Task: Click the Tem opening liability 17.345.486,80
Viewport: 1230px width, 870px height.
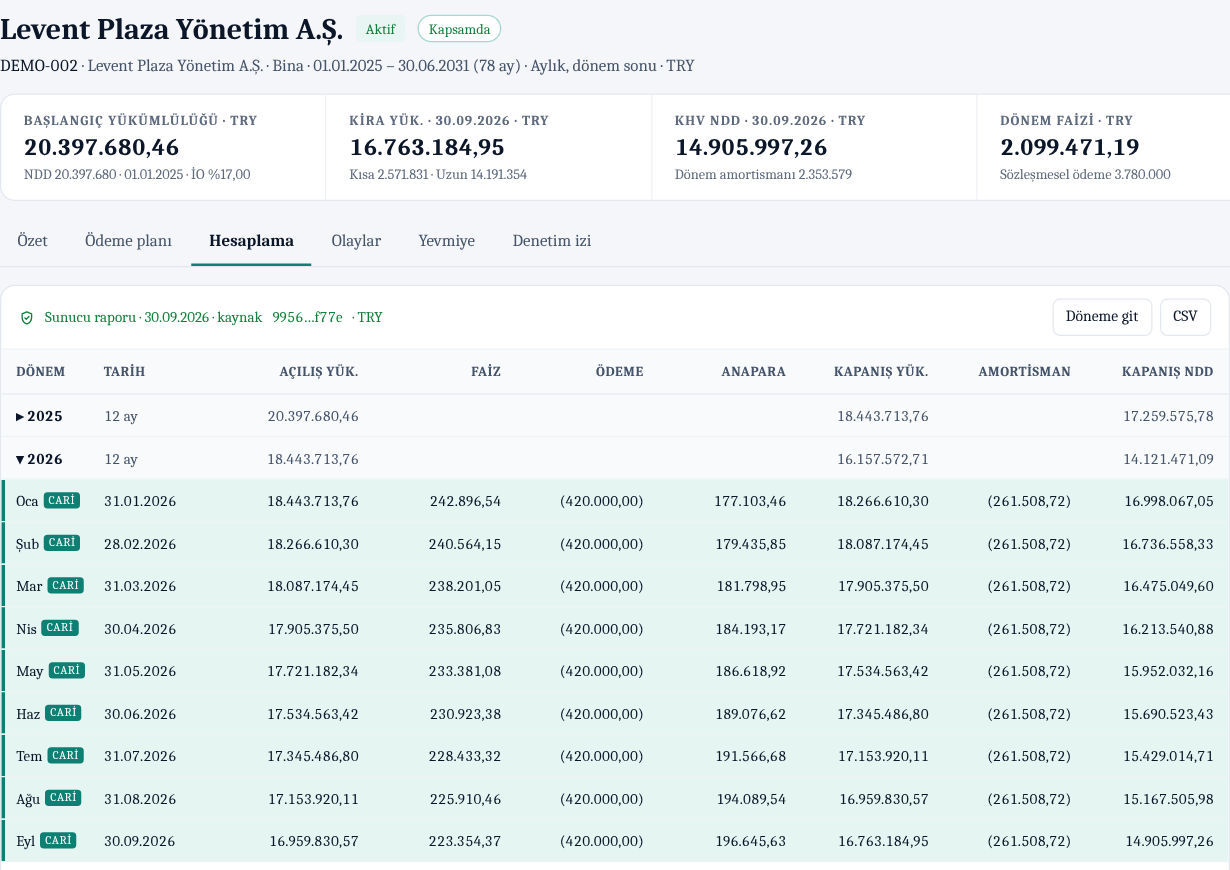Action: tap(313, 756)
